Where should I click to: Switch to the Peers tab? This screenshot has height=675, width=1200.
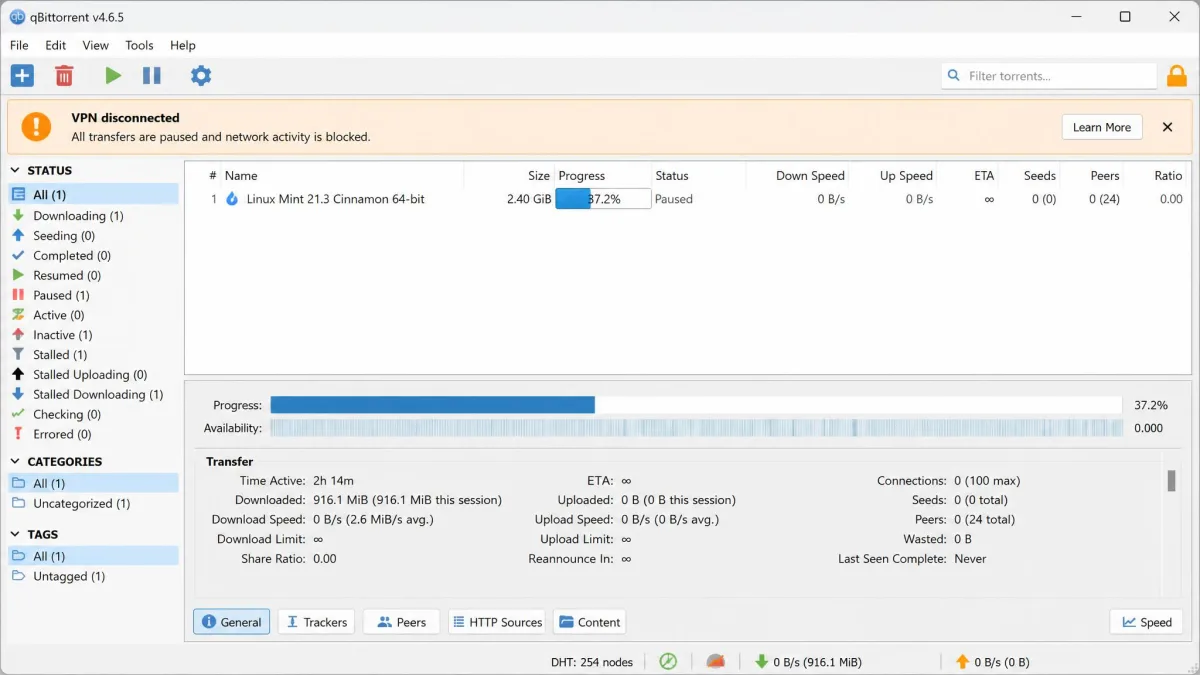pyautogui.click(x=402, y=622)
